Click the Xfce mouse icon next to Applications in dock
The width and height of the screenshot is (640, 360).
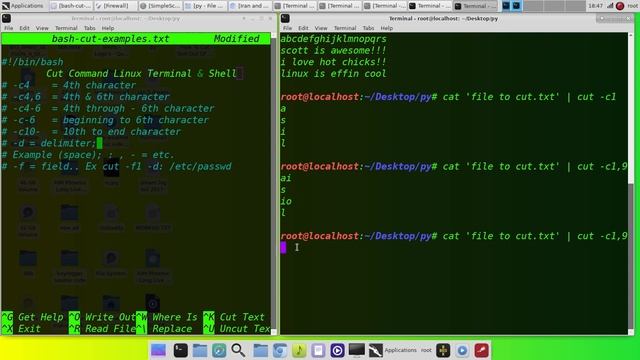tap(376, 350)
